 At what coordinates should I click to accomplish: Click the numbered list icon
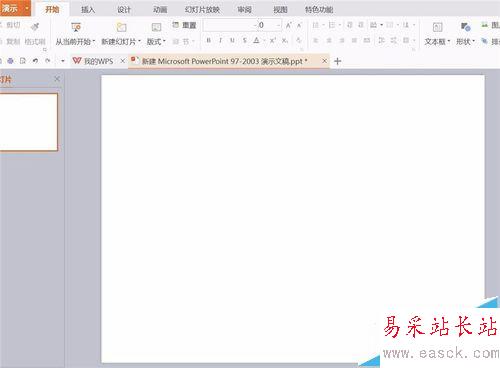tap(332, 25)
